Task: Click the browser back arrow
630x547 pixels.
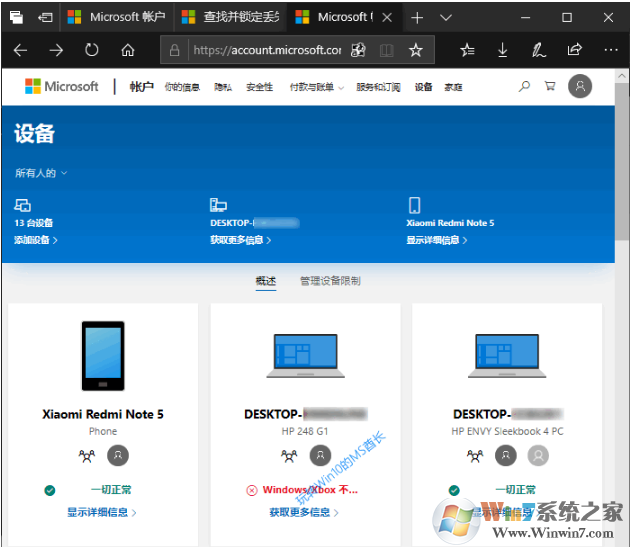Action: [20, 50]
